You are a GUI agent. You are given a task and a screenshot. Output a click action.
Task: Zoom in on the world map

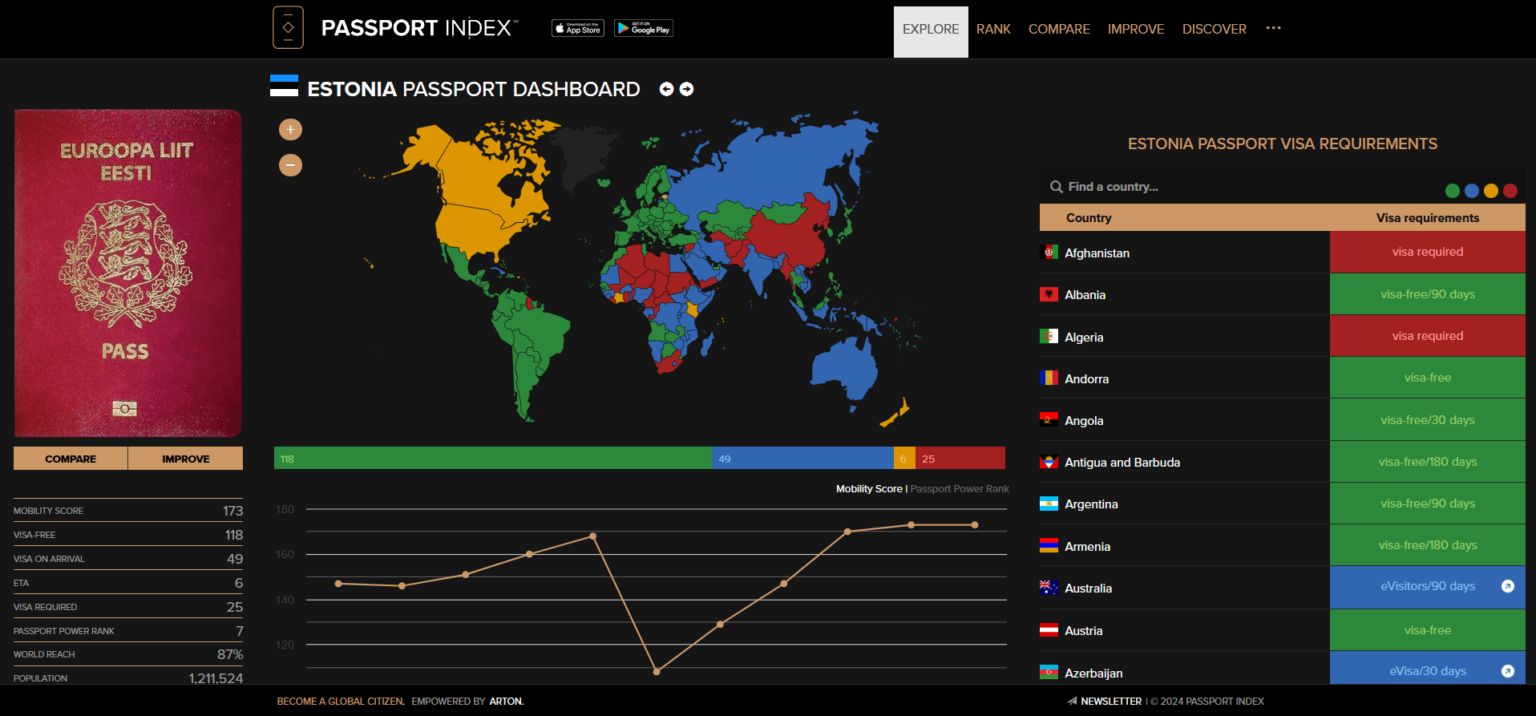tap(290, 129)
